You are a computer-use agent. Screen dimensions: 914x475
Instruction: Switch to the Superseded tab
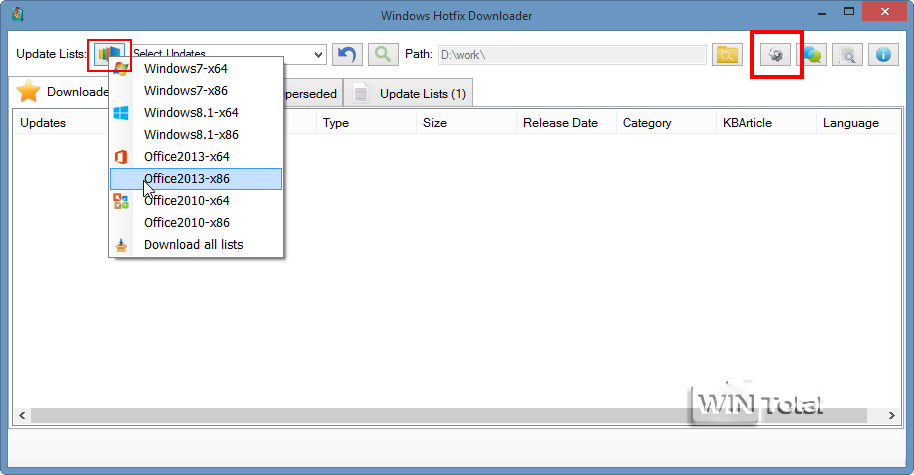pyautogui.click(x=311, y=94)
